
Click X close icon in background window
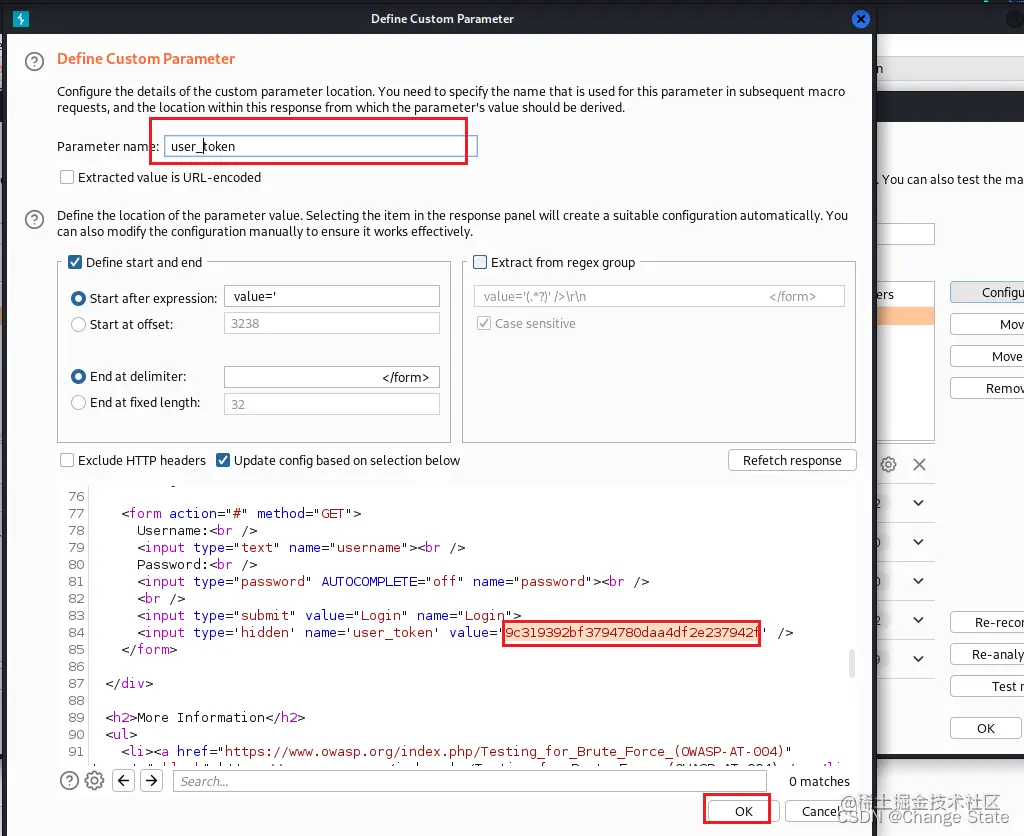[x=920, y=464]
